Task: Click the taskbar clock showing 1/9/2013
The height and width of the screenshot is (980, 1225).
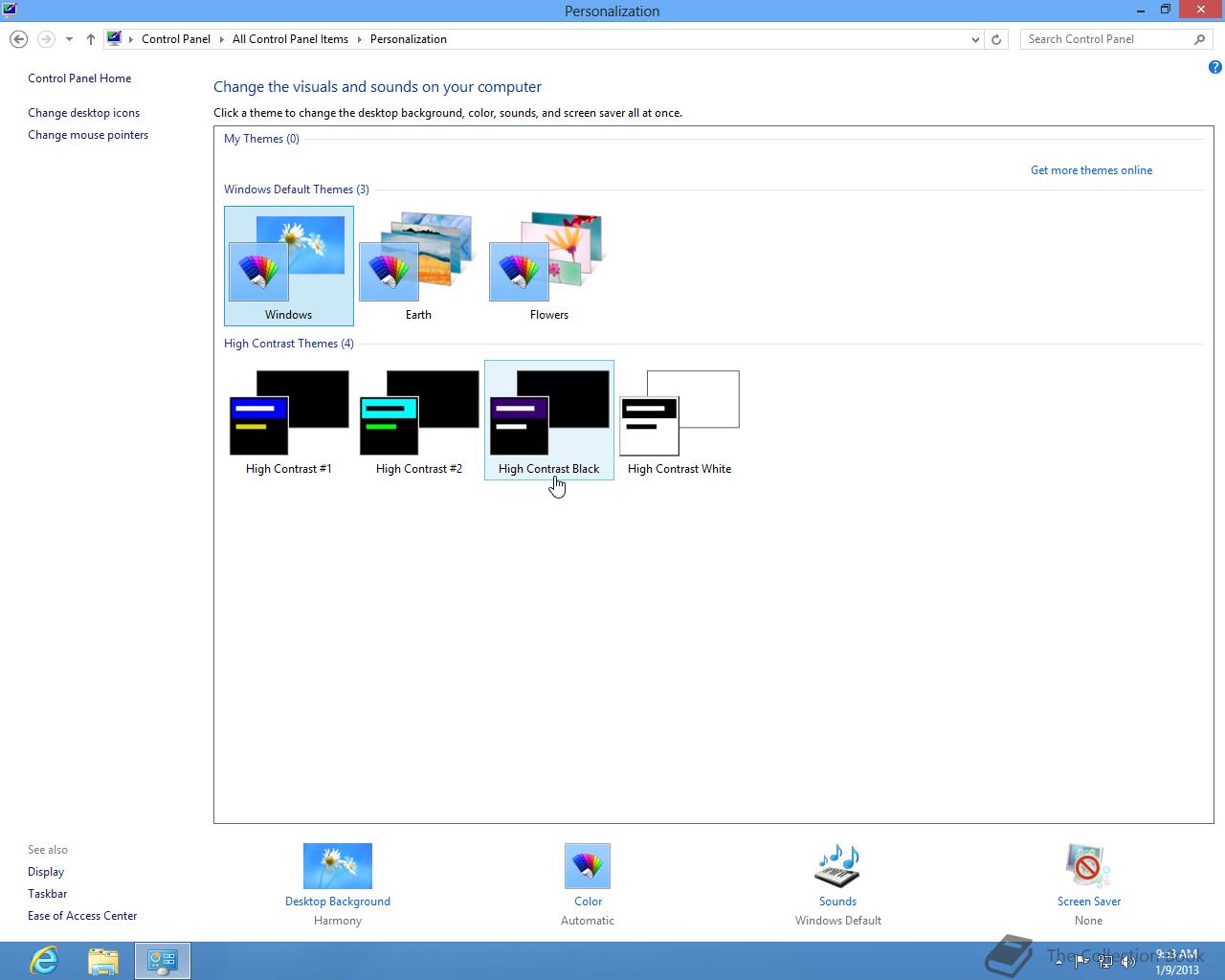Action: [1176, 962]
